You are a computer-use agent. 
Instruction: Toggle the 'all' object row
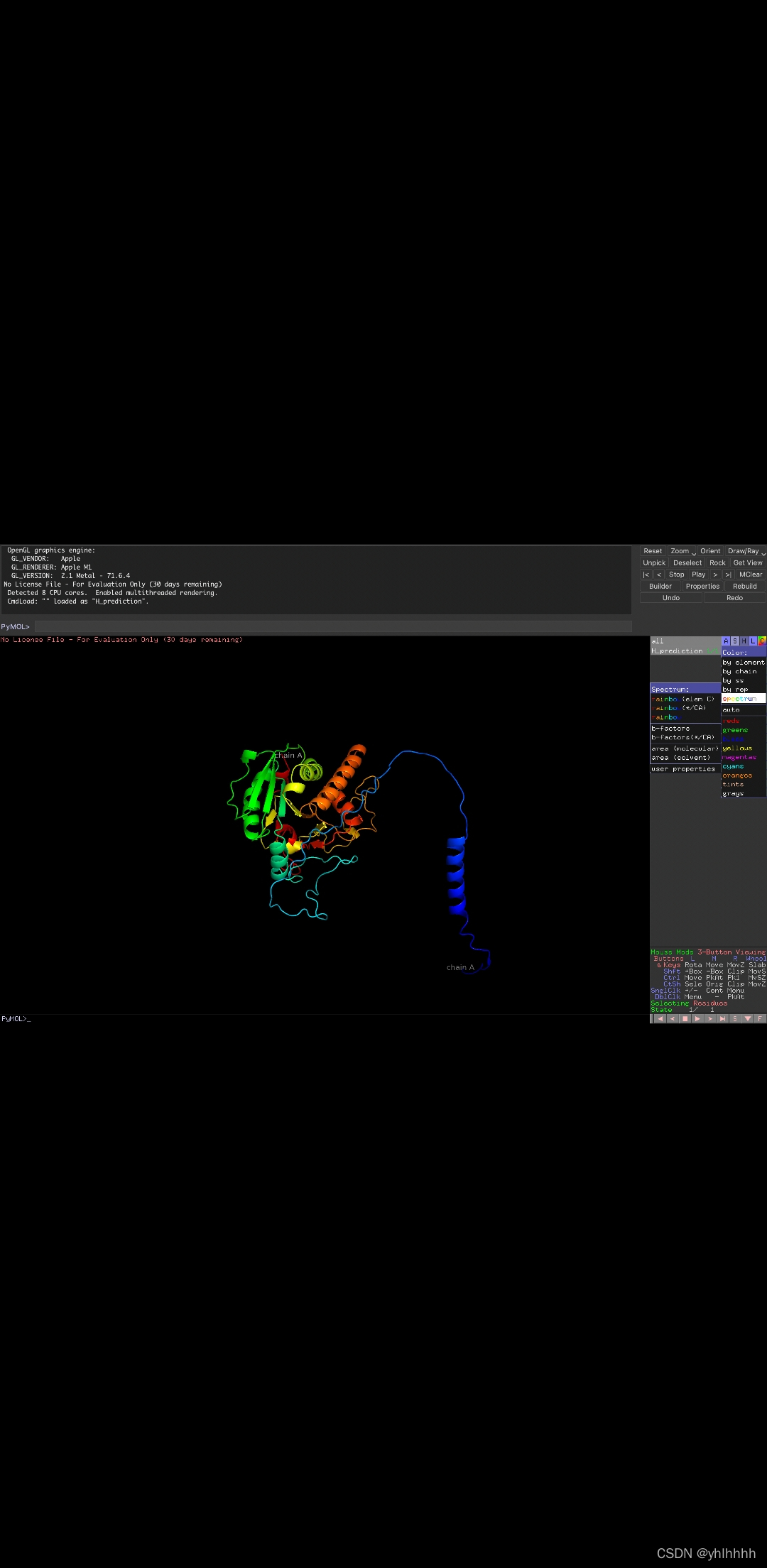point(685,641)
